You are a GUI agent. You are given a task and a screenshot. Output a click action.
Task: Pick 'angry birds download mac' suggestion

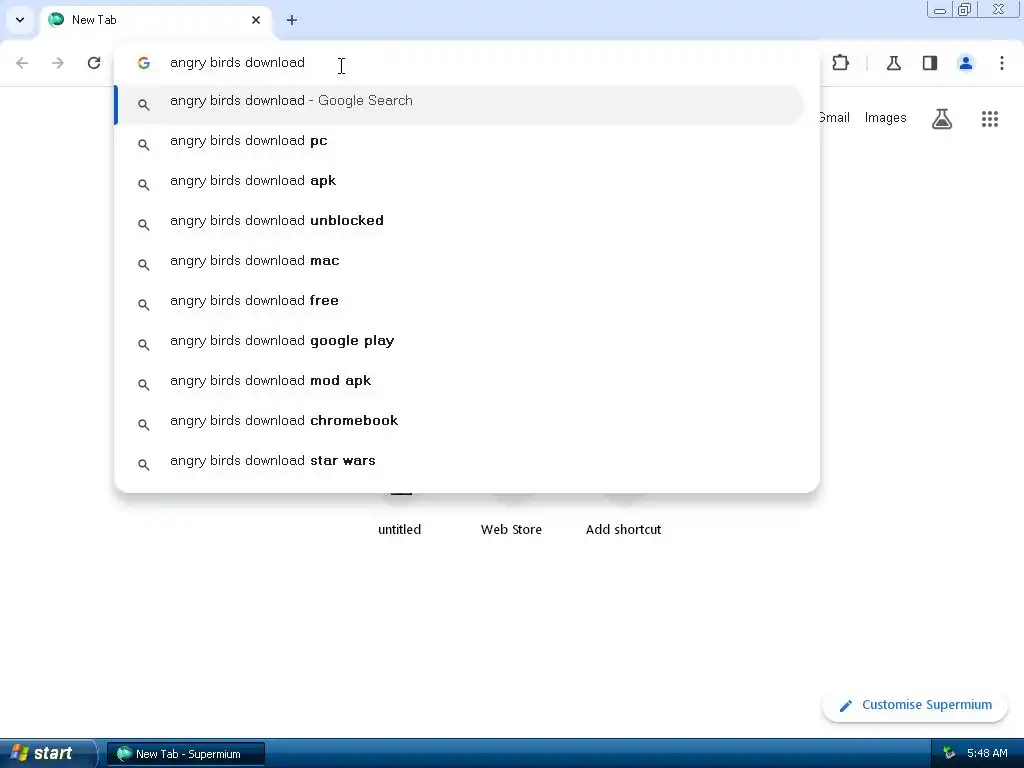pyautogui.click(x=459, y=264)
